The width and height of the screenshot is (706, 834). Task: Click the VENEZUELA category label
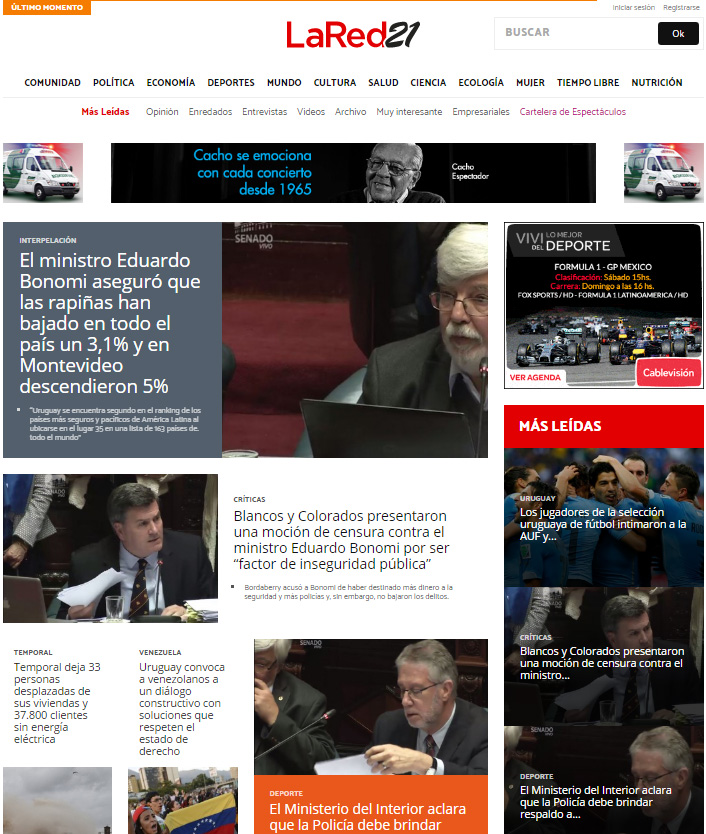tap(160, 653)
